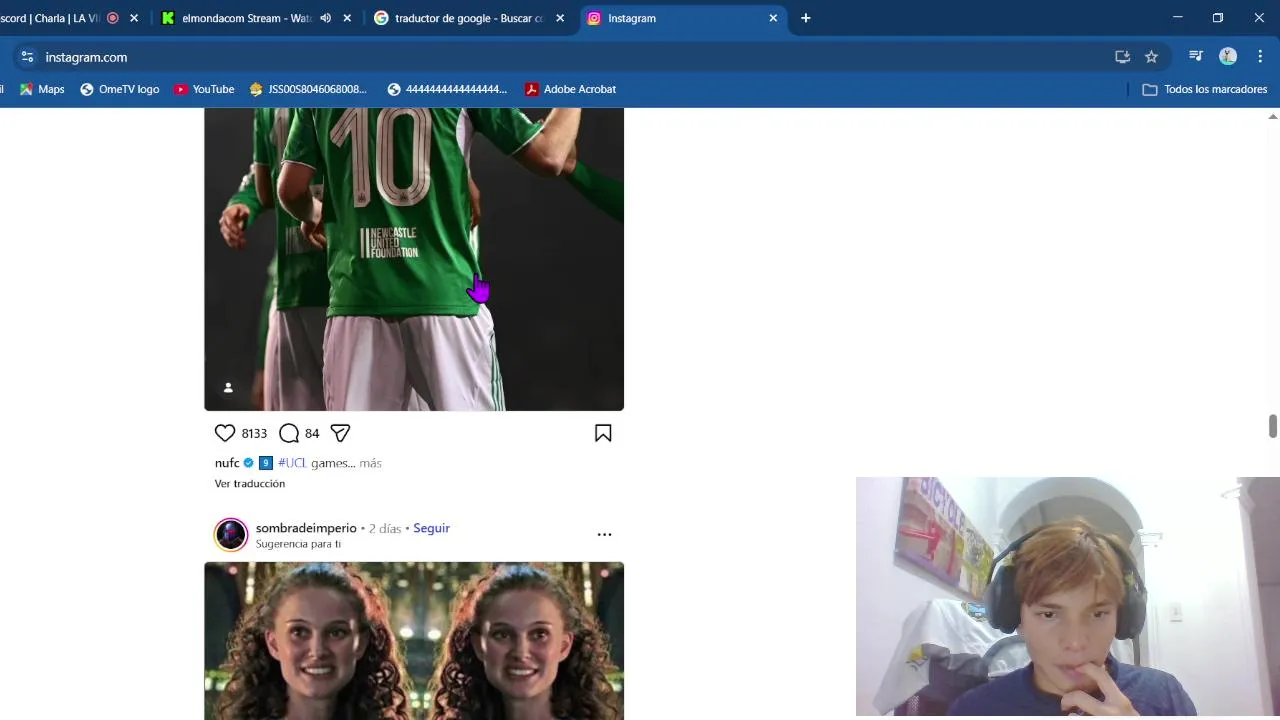Screen dimensions: 1280x720
Task: Close the elmondacom Stream tab
Action: click(x=347, y=18)
